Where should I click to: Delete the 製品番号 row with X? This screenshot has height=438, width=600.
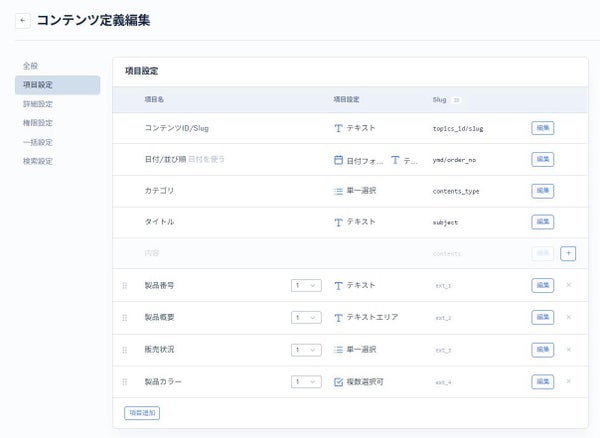569,285
